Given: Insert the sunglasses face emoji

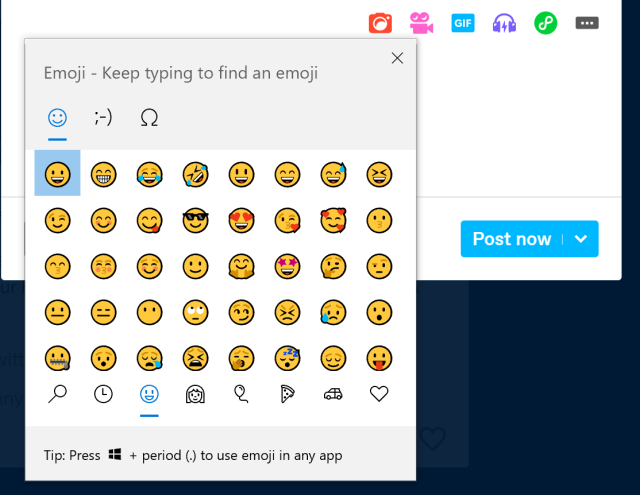Looking at the screenshot, I should (195, 219).
